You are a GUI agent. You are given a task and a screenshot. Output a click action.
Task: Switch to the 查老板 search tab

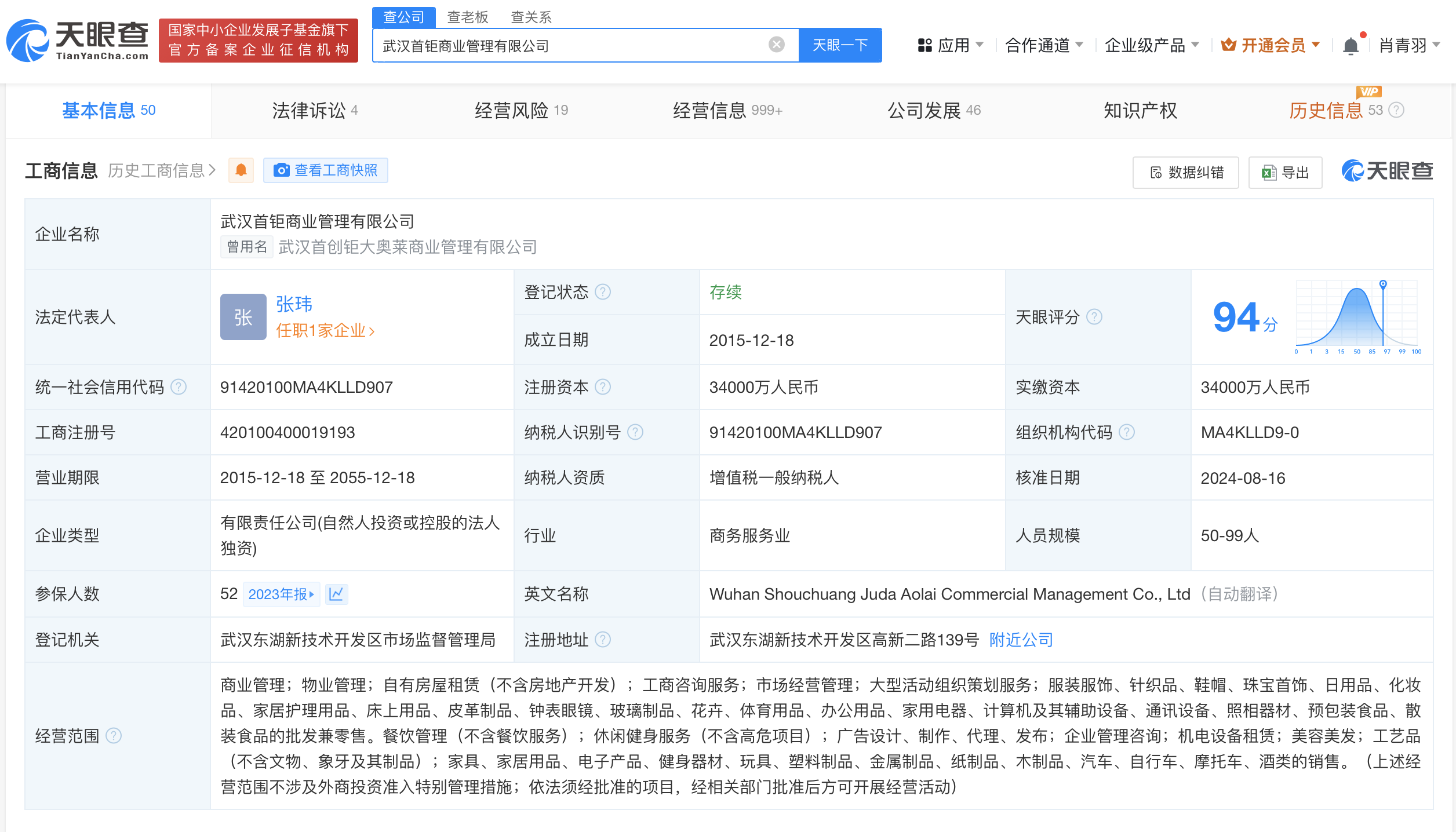click(x=467, y=17)
